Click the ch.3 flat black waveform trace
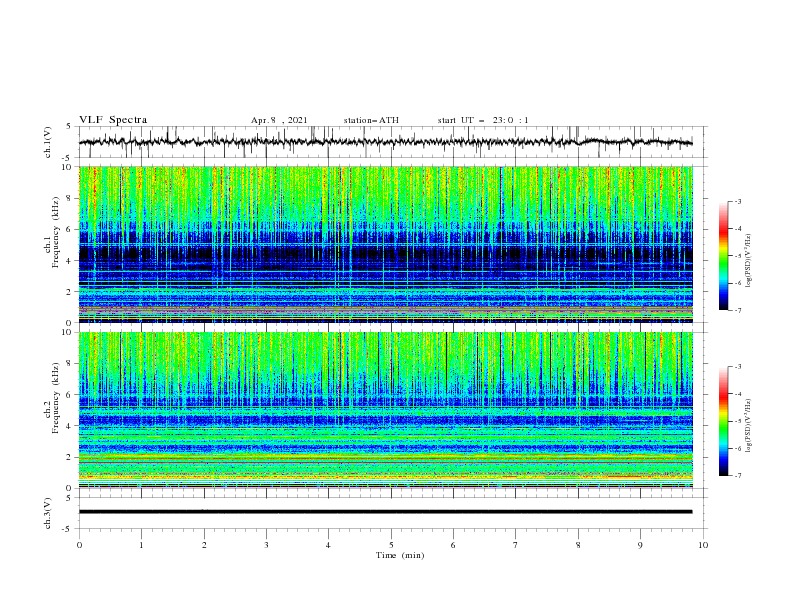The width and height of the screenshot is (792, 612). tap(385, 512)
